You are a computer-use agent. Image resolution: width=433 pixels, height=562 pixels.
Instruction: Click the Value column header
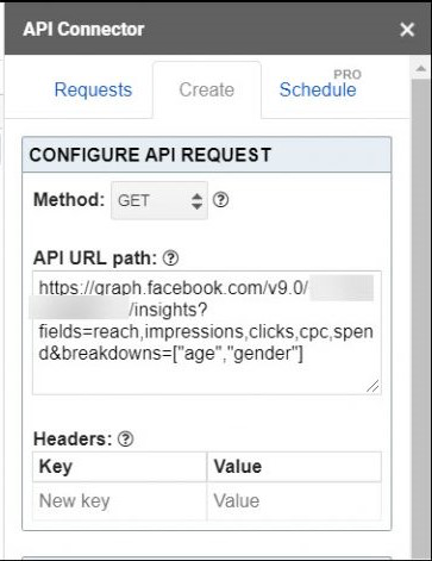[238, 466]
